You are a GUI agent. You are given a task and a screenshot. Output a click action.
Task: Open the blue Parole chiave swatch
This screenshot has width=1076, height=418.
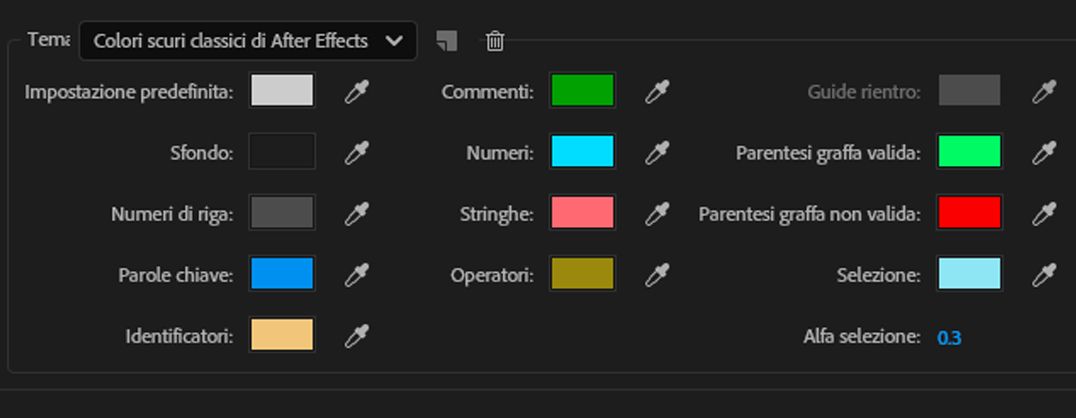coord(282,274)
